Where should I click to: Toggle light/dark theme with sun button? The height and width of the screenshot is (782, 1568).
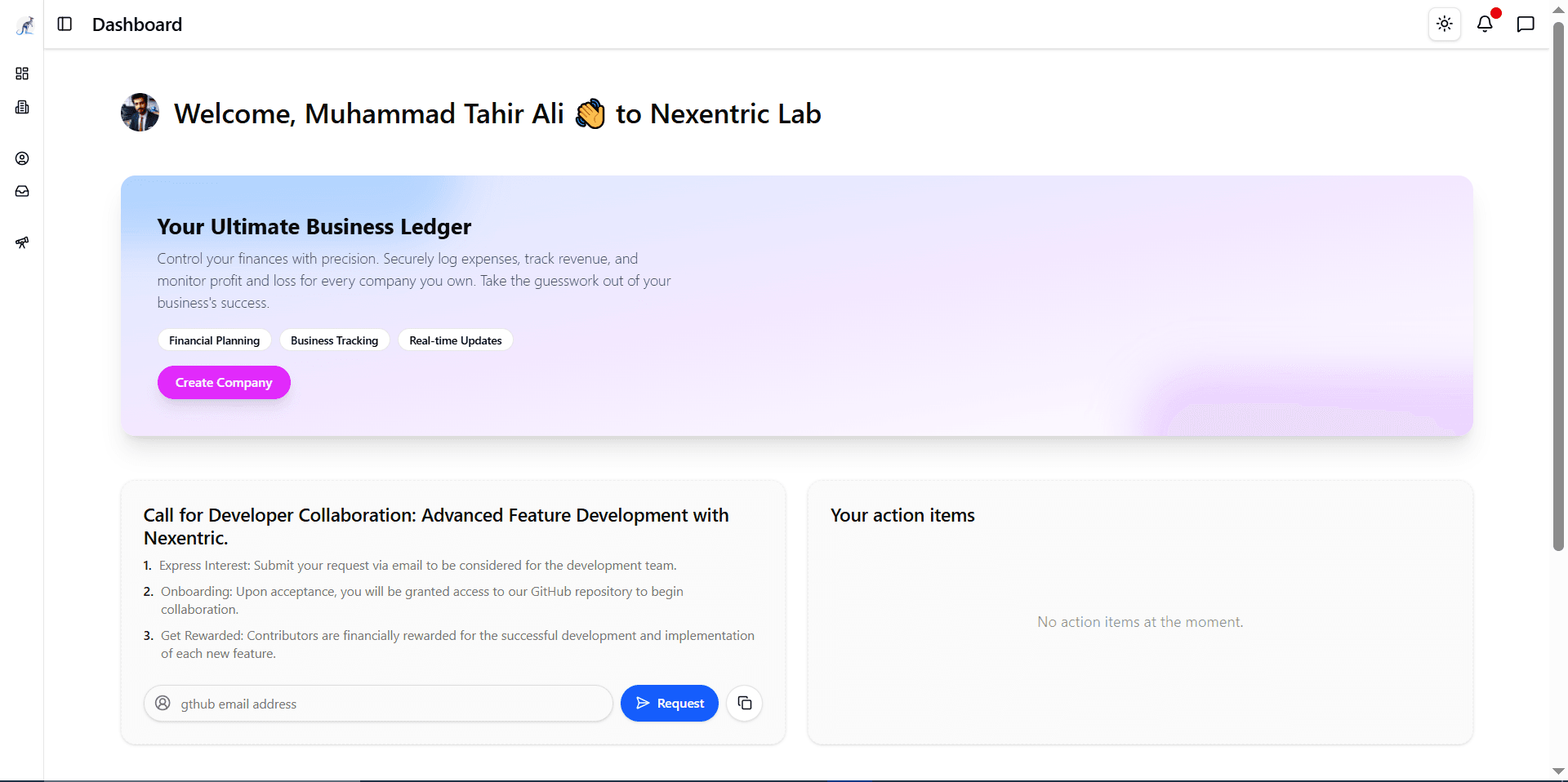pyautogui.click(x=1444, y=24)
